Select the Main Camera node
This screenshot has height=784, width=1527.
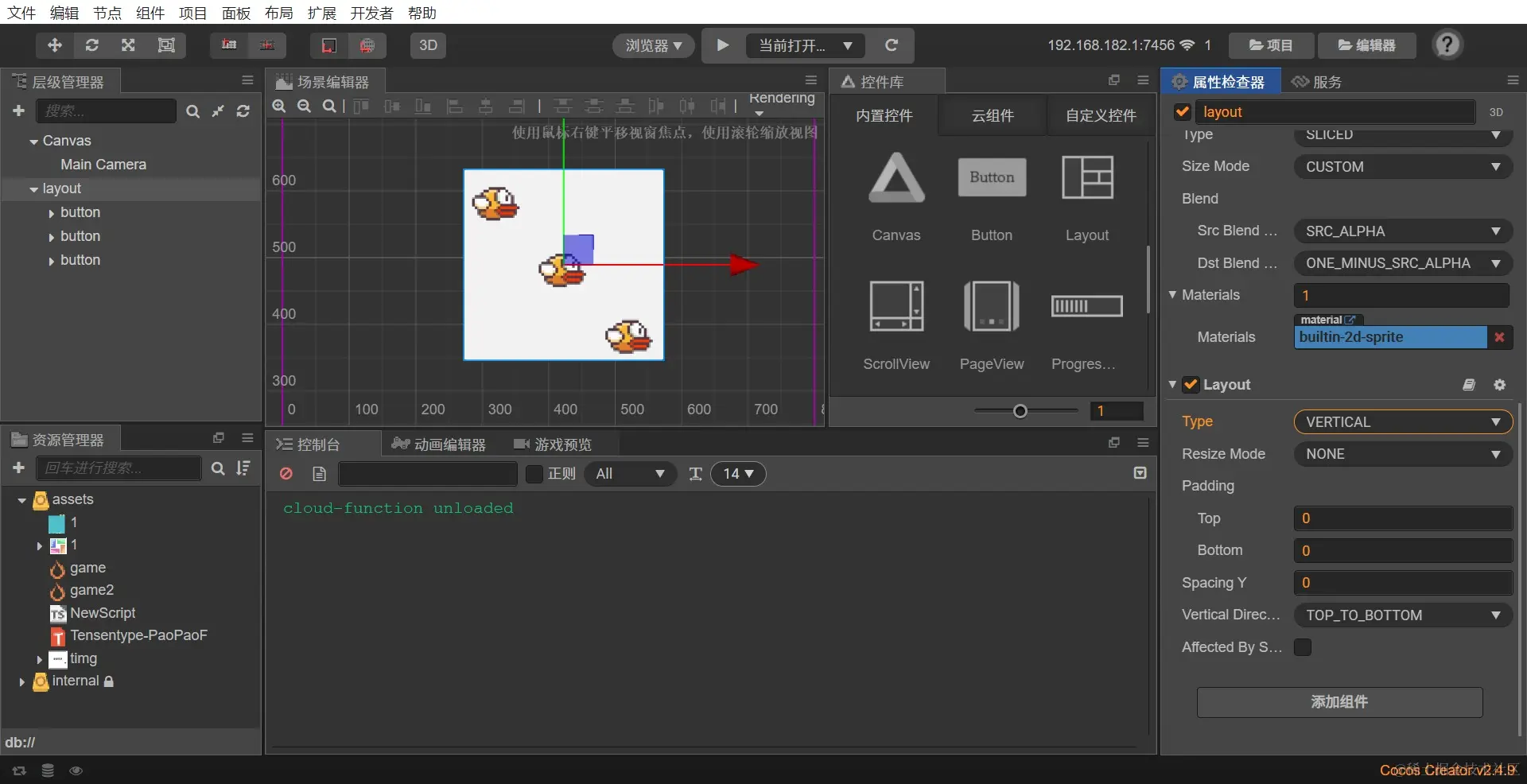coord(103,165)
